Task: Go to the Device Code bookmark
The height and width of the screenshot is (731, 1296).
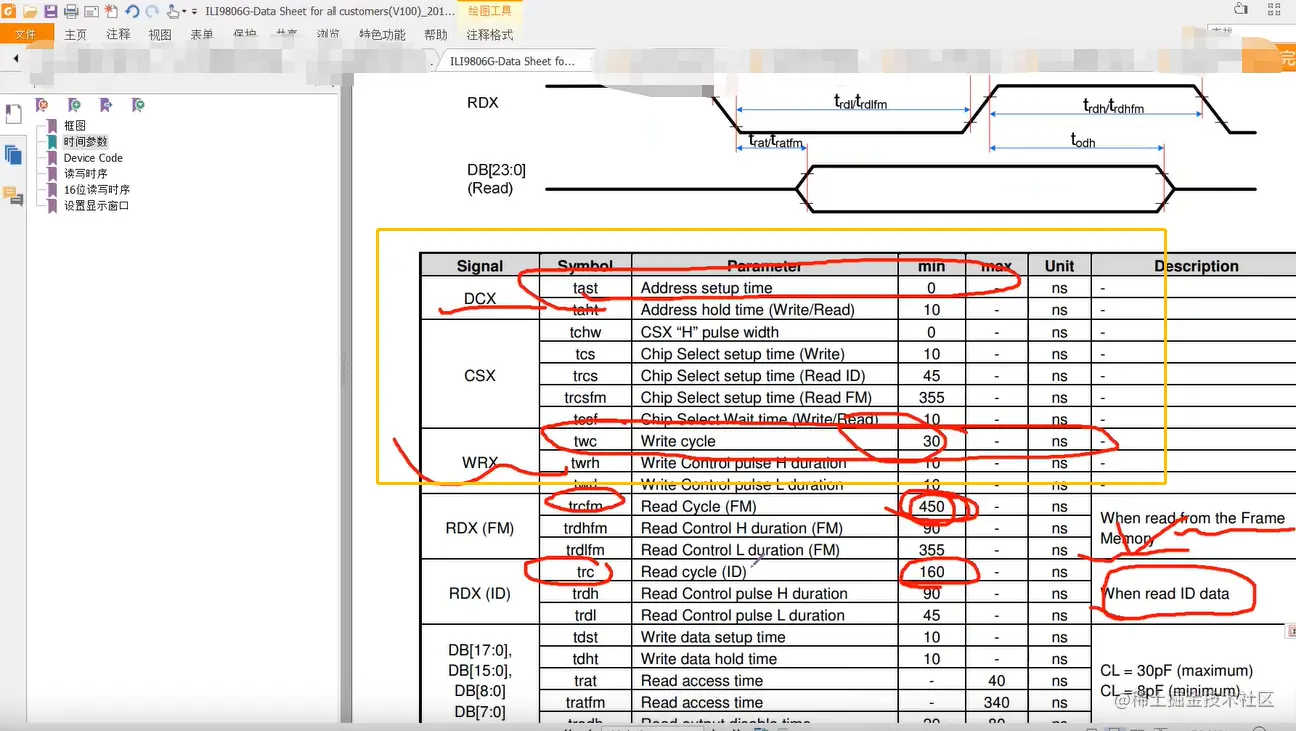Action: 93,158
